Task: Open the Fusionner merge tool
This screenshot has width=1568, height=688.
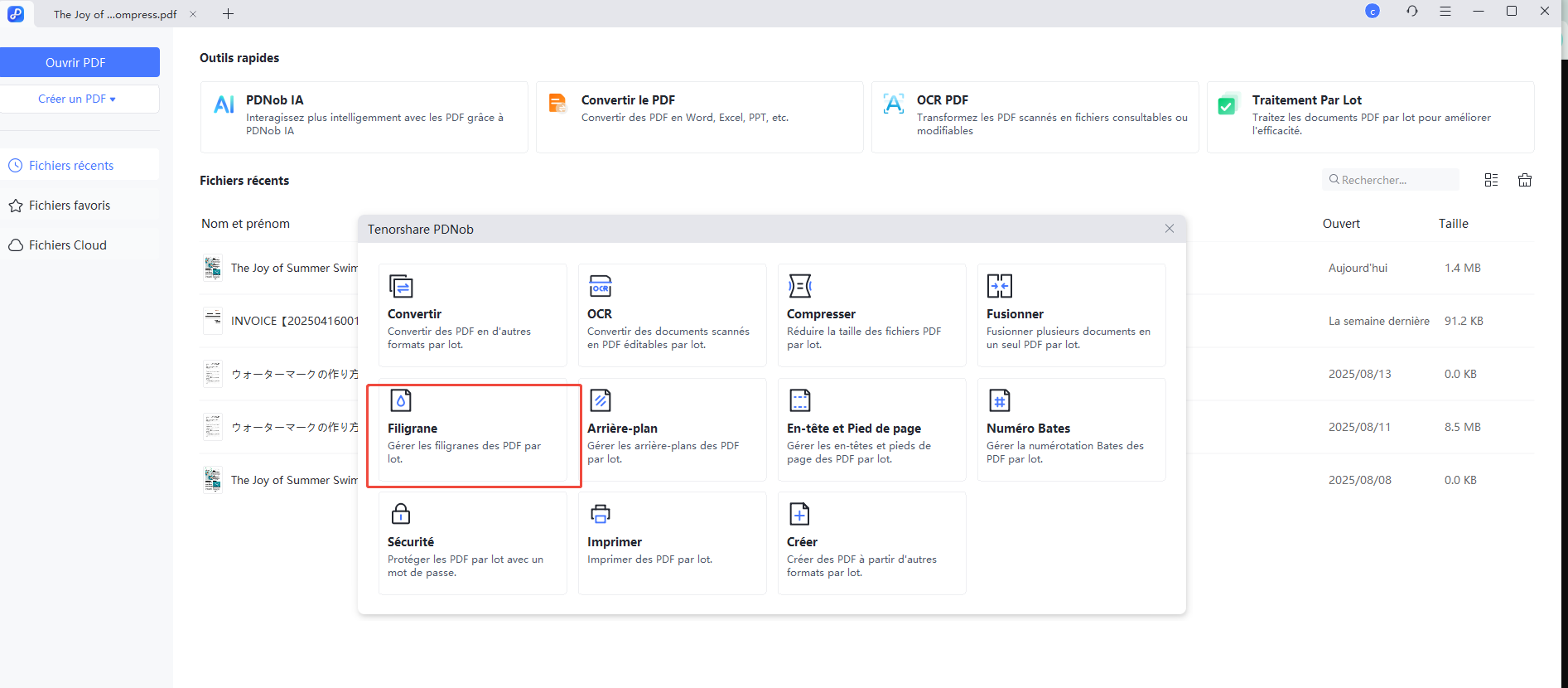Action: (1071, 315)
